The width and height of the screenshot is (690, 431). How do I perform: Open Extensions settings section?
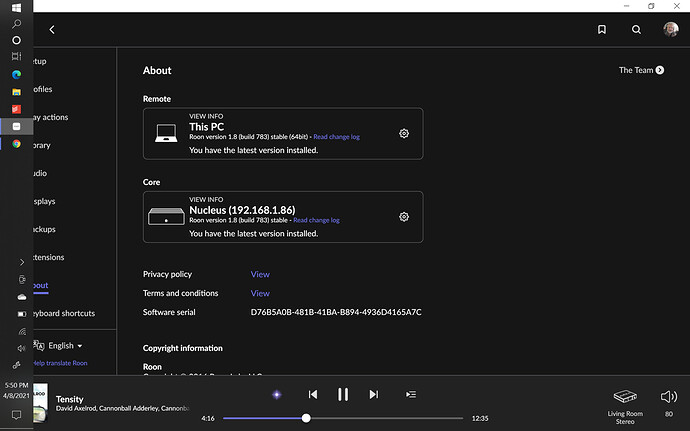pos(49,257)
